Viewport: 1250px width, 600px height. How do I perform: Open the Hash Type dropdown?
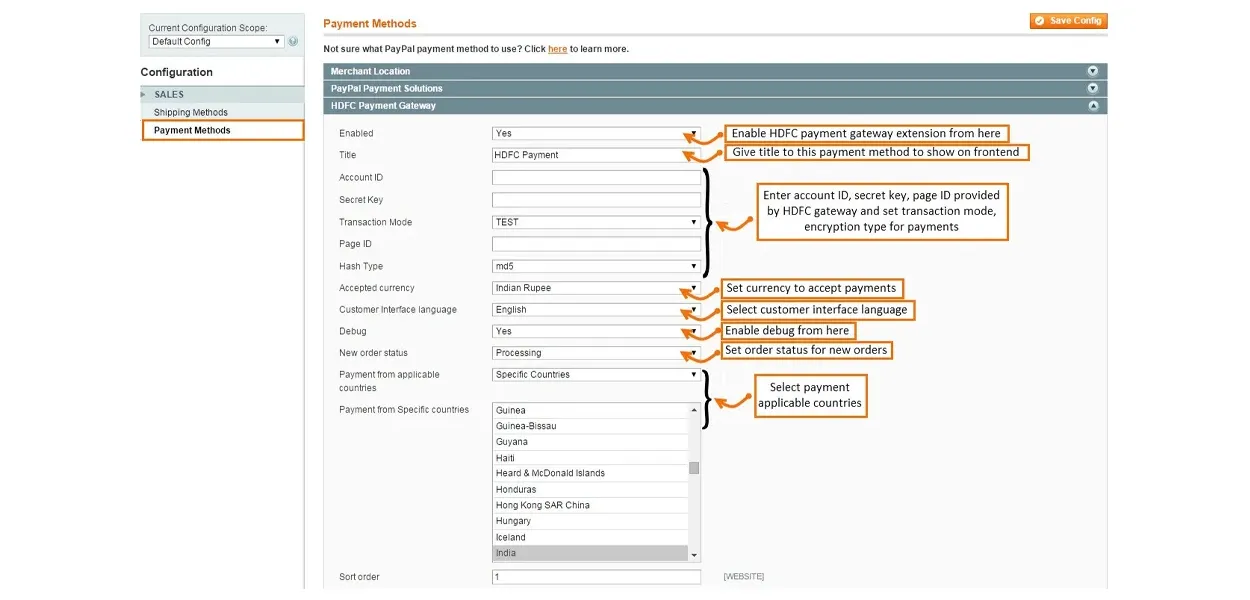596,266
